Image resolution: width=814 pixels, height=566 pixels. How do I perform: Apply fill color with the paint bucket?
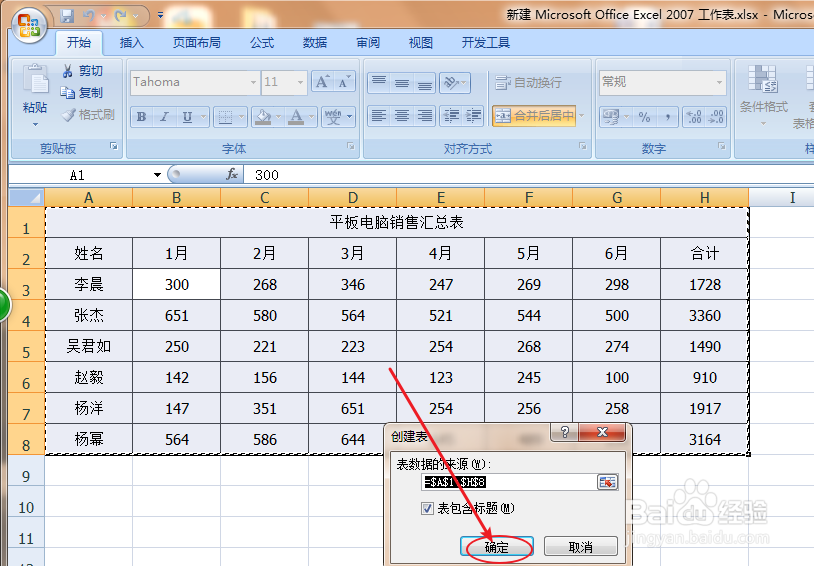point(263,117)
